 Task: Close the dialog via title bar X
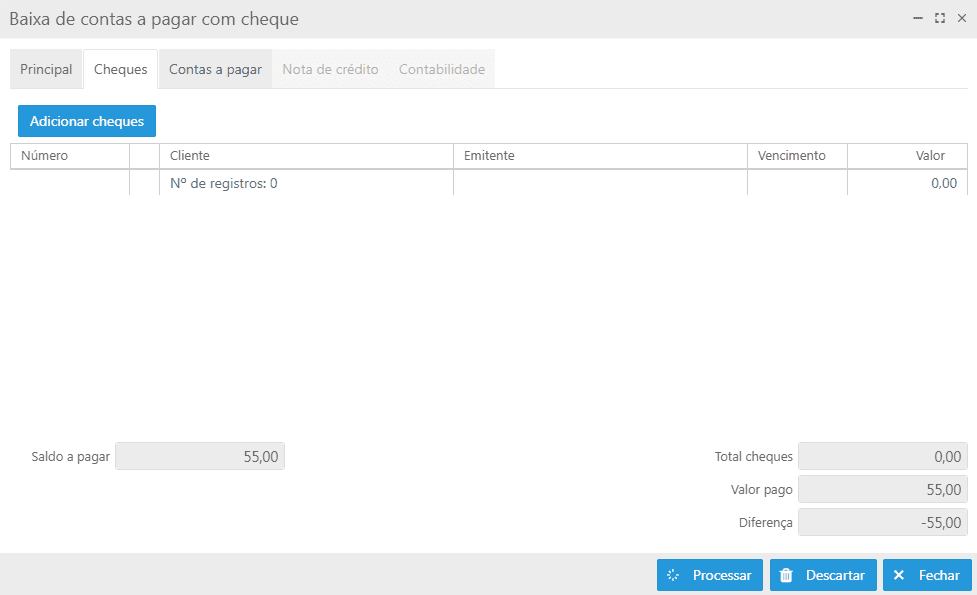[962, 18]
